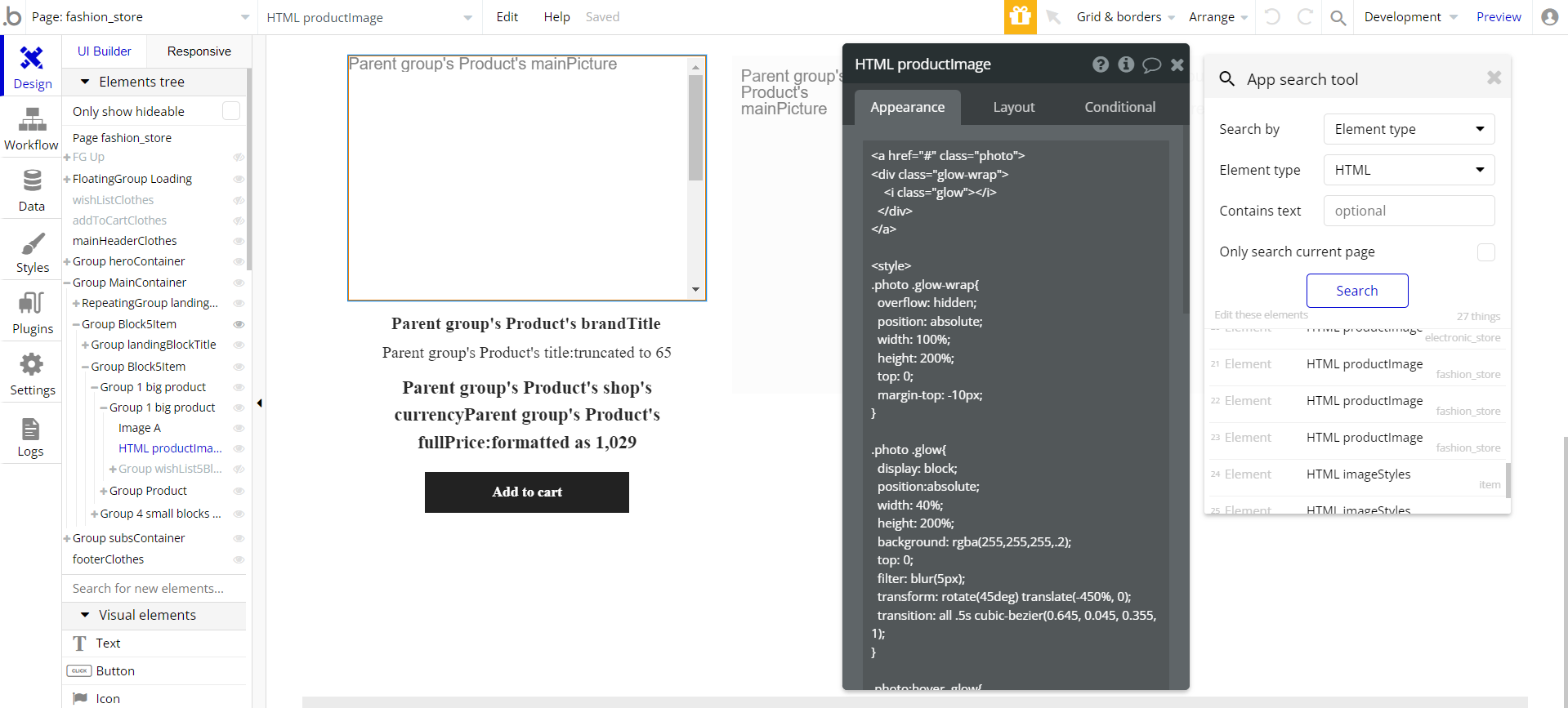This screenshot has width=1568, height=708.
Task: Toggle visibility of Group Block5Item eye
Action: 239,324
